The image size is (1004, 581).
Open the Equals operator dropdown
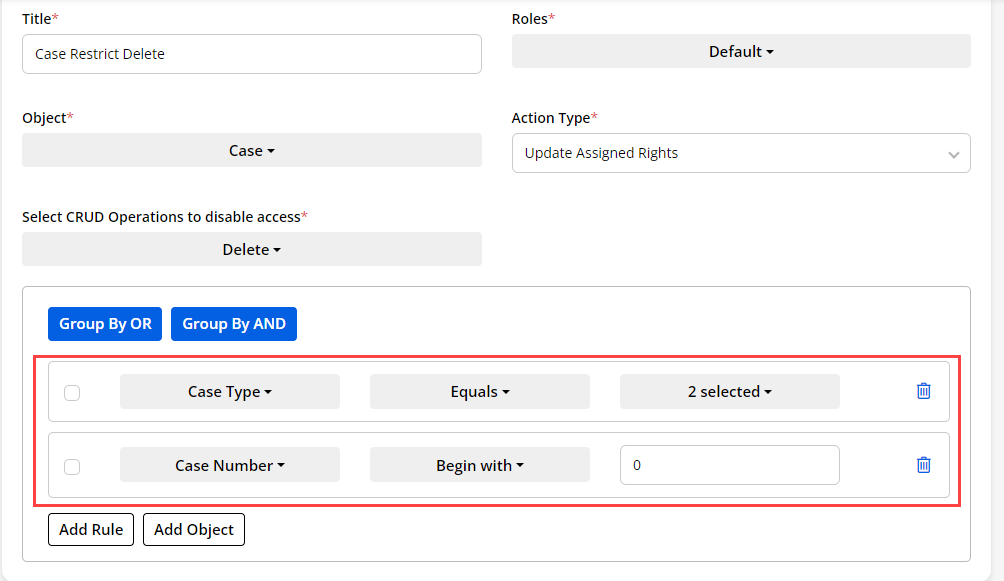(x=480, y=392)
